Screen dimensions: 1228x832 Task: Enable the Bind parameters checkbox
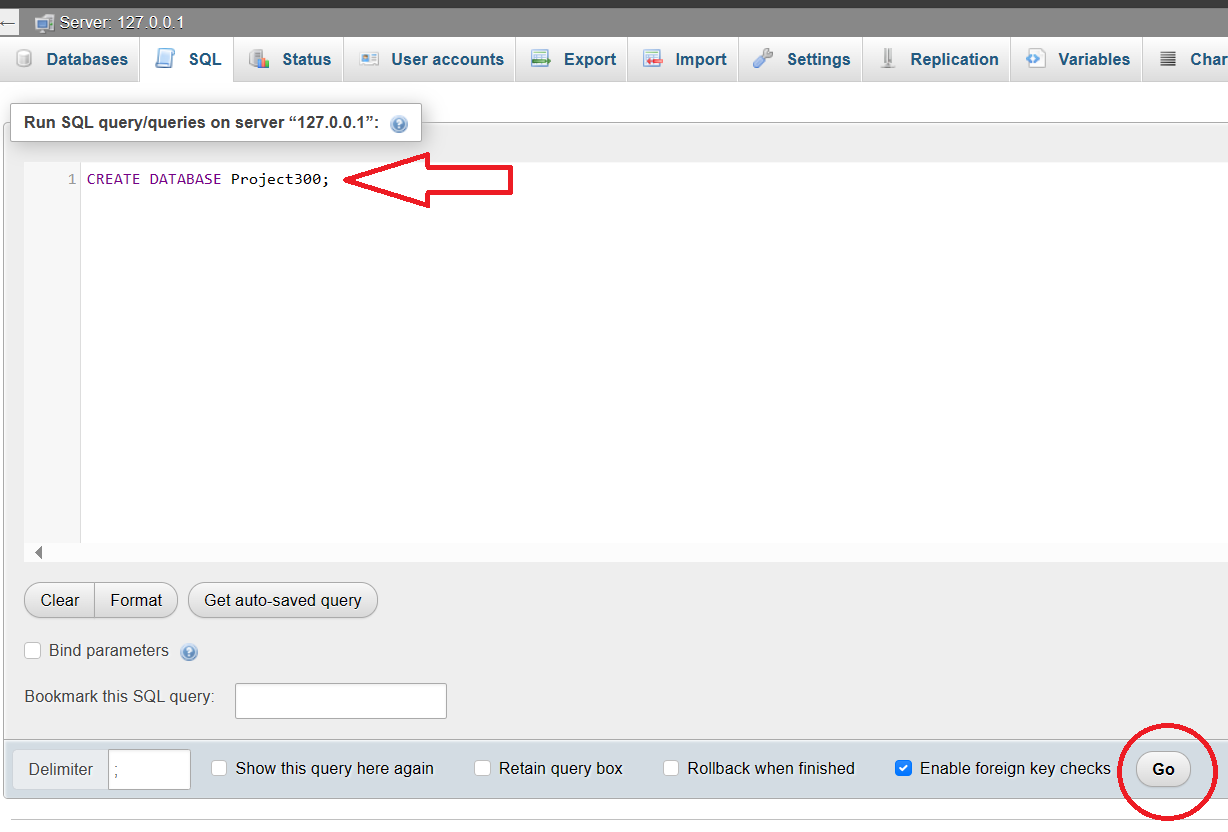click(33, 650)
